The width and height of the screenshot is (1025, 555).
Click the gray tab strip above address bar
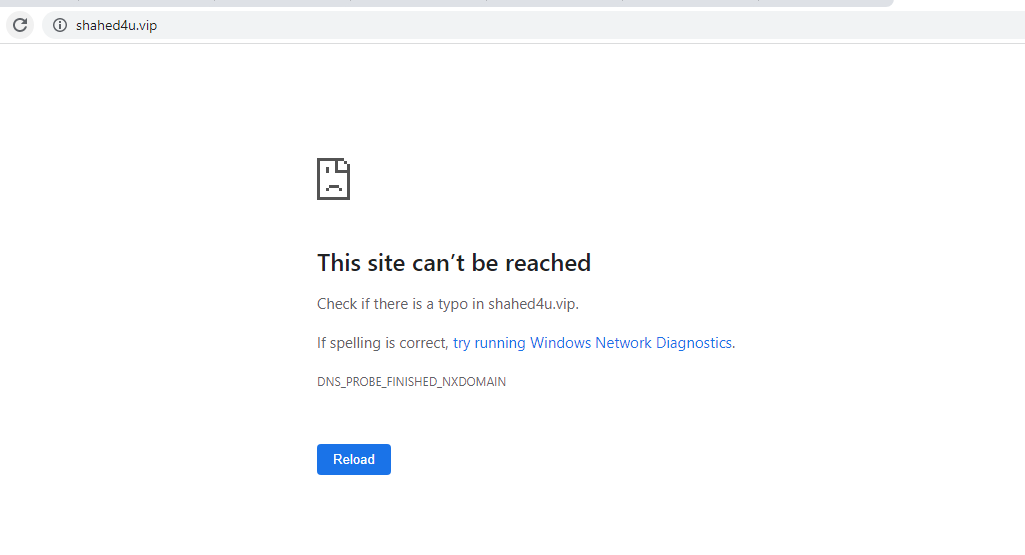coord(450,3)
